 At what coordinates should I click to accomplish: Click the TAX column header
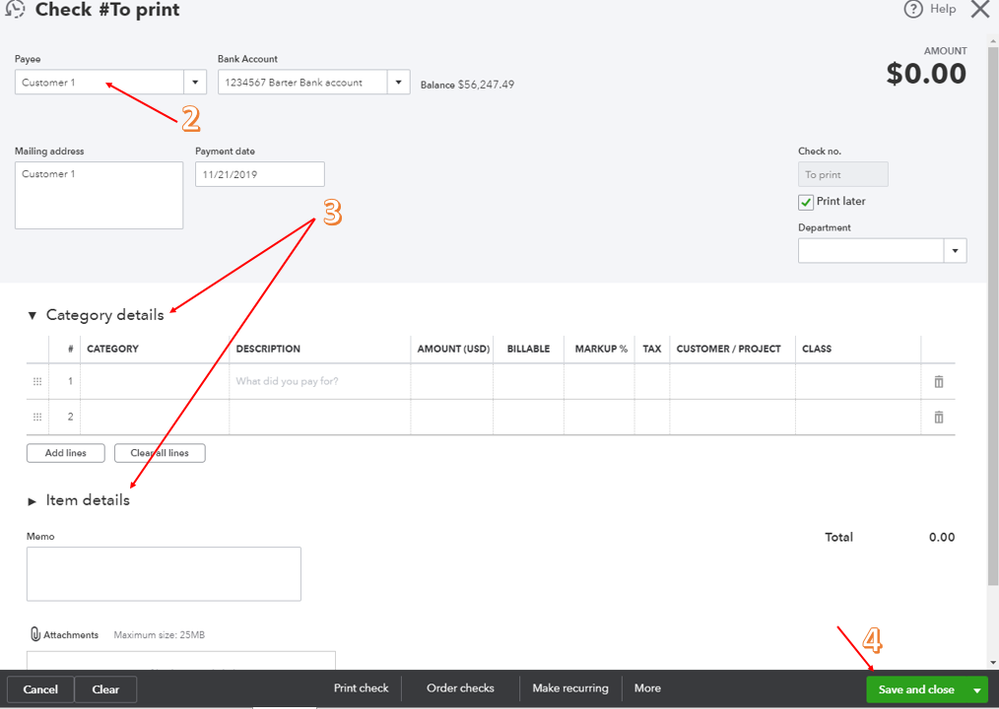(x=652, y=348)
